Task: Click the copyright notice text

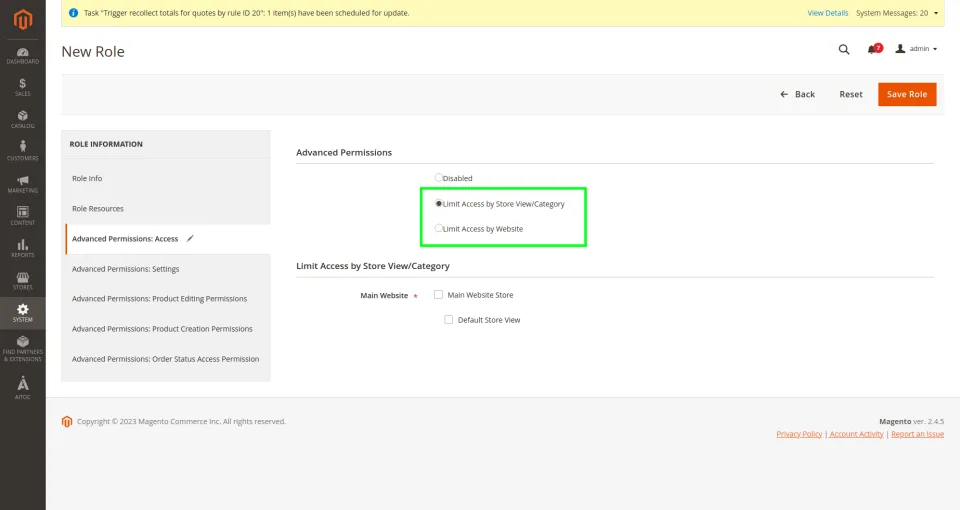Action: [181, 421]
